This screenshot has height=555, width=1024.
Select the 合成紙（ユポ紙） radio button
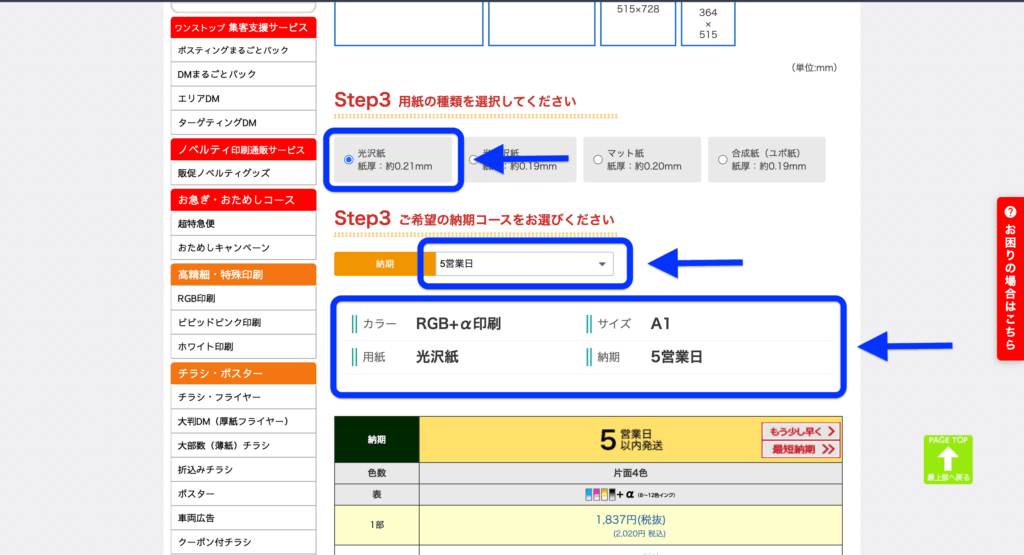[722, 159]
